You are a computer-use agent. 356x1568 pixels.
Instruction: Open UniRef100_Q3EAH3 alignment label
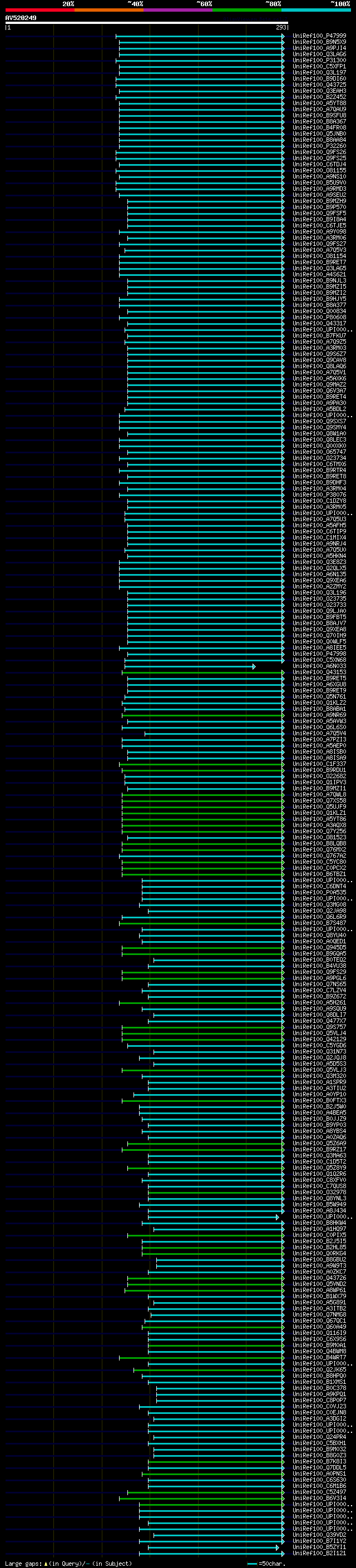(x=319, y=91)
